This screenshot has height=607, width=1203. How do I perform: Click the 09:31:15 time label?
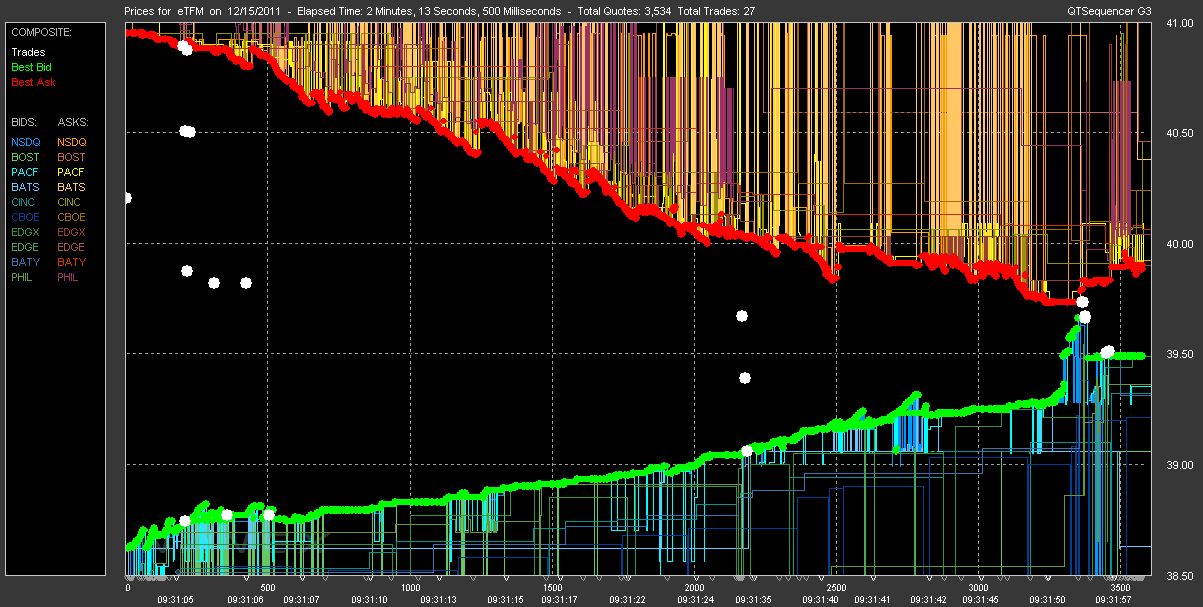tap(504, 600)
